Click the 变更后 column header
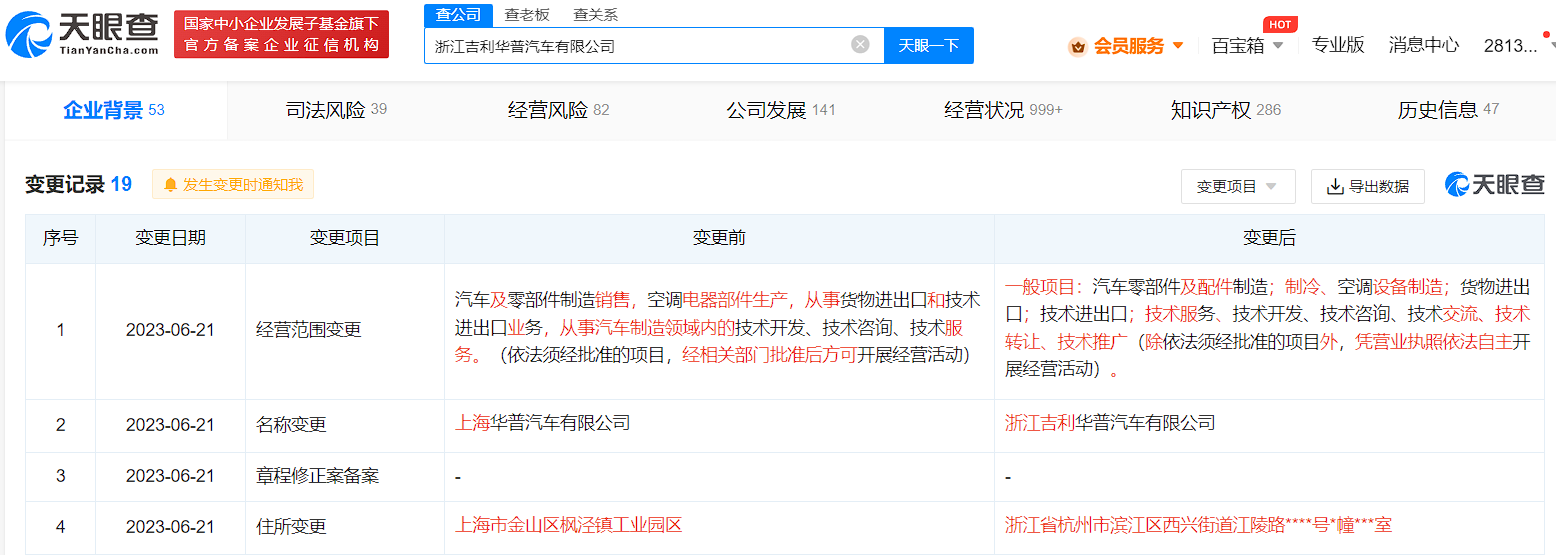The width and height of the screenshot is (1556, 555). tap(1269, 238)
